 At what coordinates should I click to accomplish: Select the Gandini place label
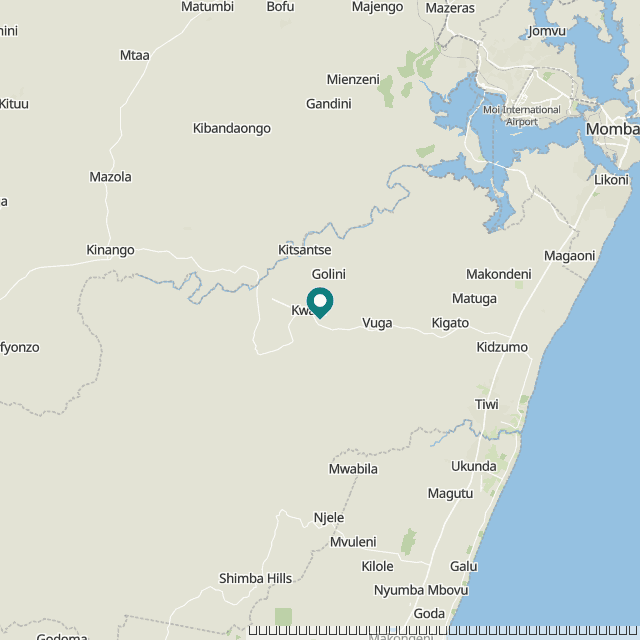[x=329, y=104]
